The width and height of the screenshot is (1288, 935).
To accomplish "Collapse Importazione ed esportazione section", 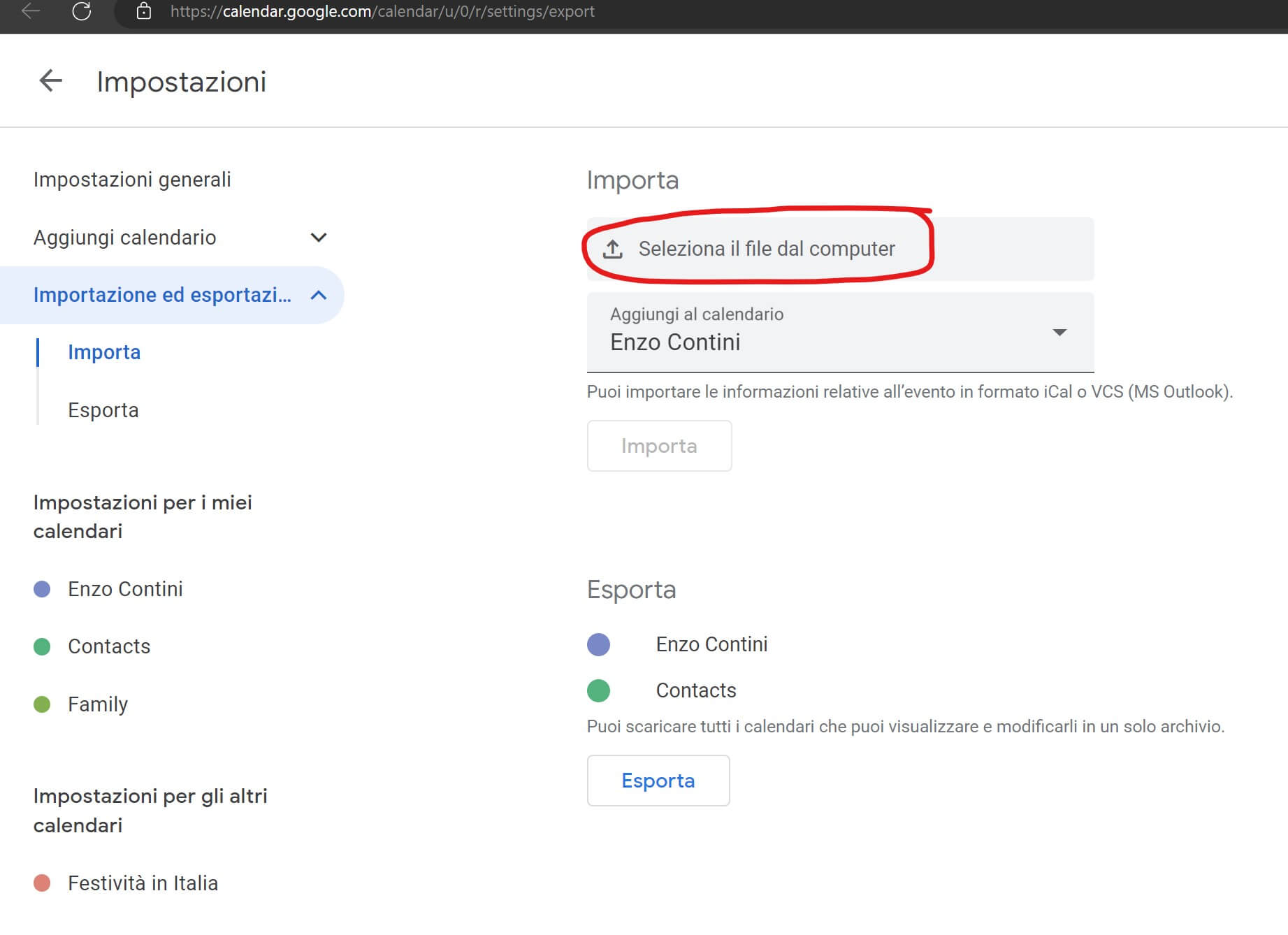I will pyautogui.click(x=319, y=295).
